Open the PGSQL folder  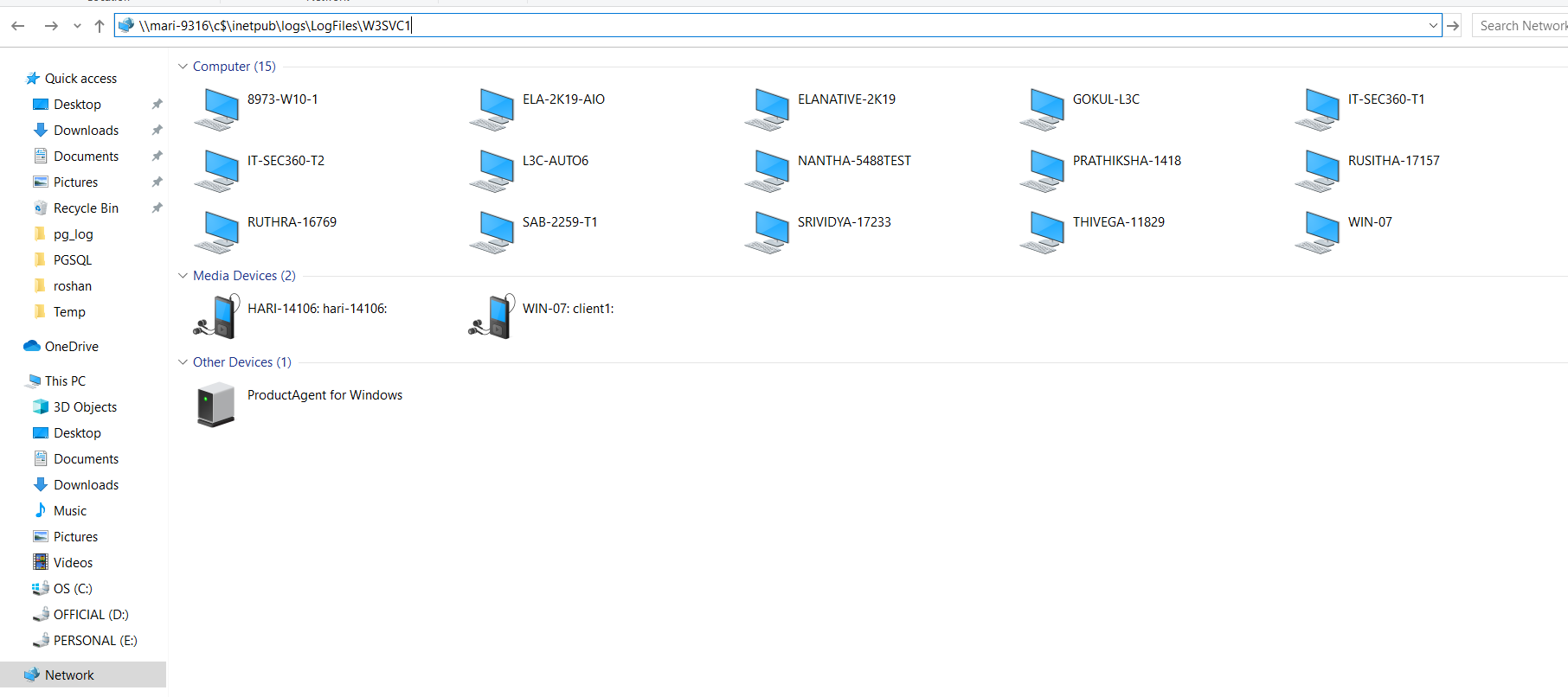coord(72,260)
